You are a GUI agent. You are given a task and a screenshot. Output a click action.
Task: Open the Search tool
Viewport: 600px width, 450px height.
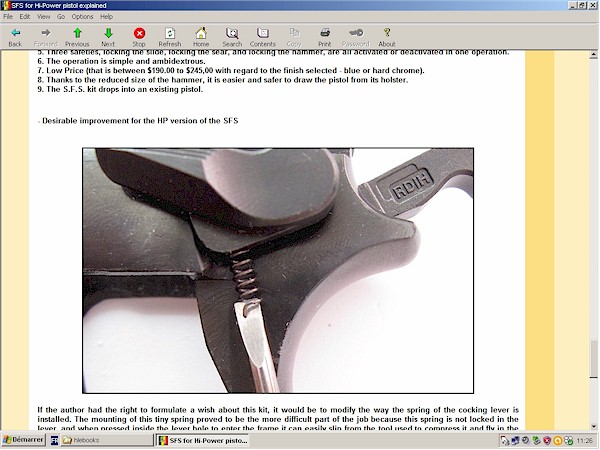(x=232, y=37)
